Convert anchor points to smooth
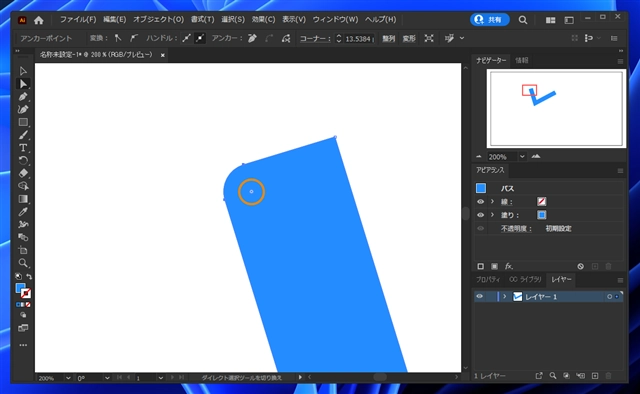 [x=133, y=38]
